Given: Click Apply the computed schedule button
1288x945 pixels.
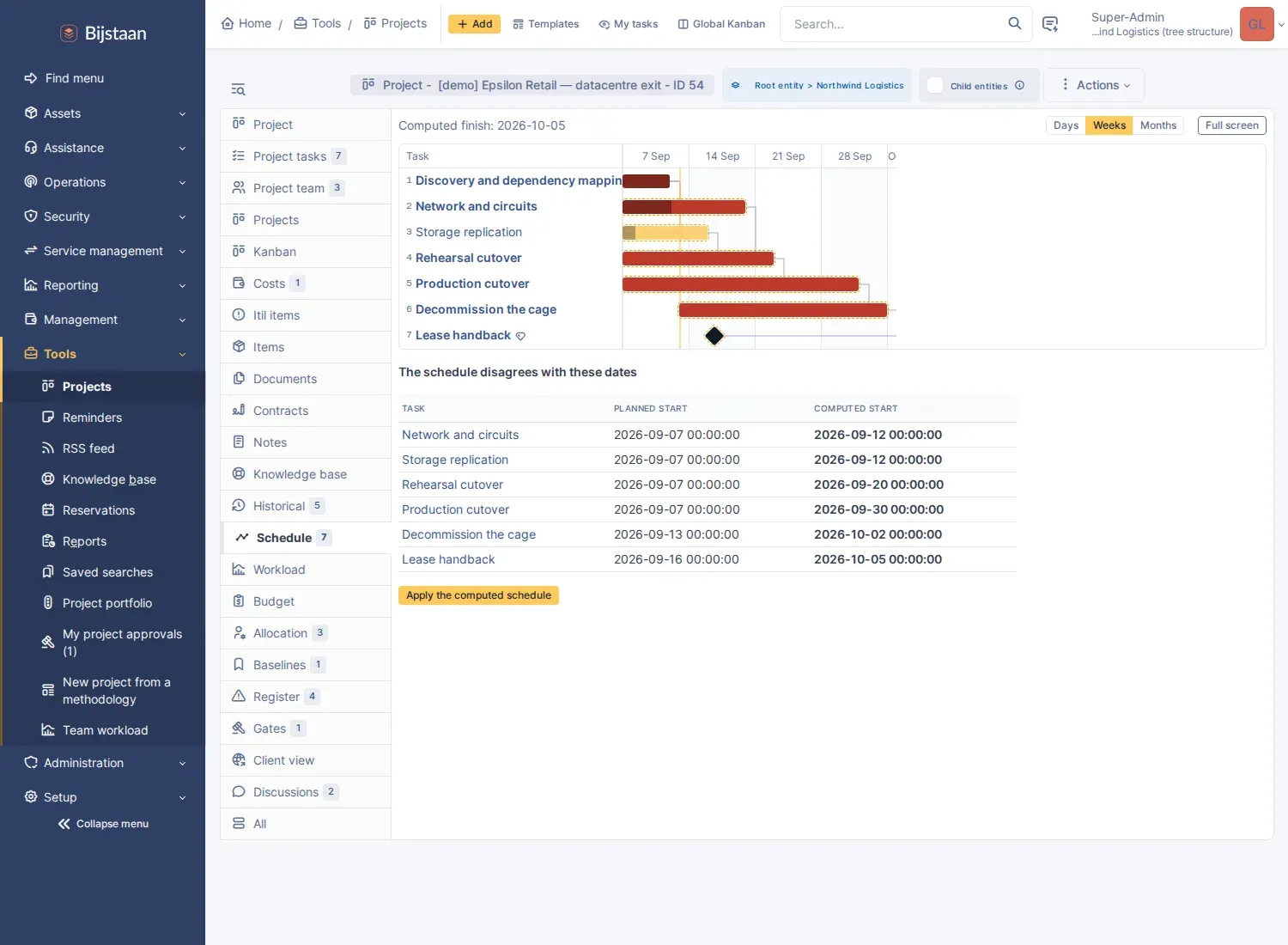Looking at the screenshot, I should 478,595.
